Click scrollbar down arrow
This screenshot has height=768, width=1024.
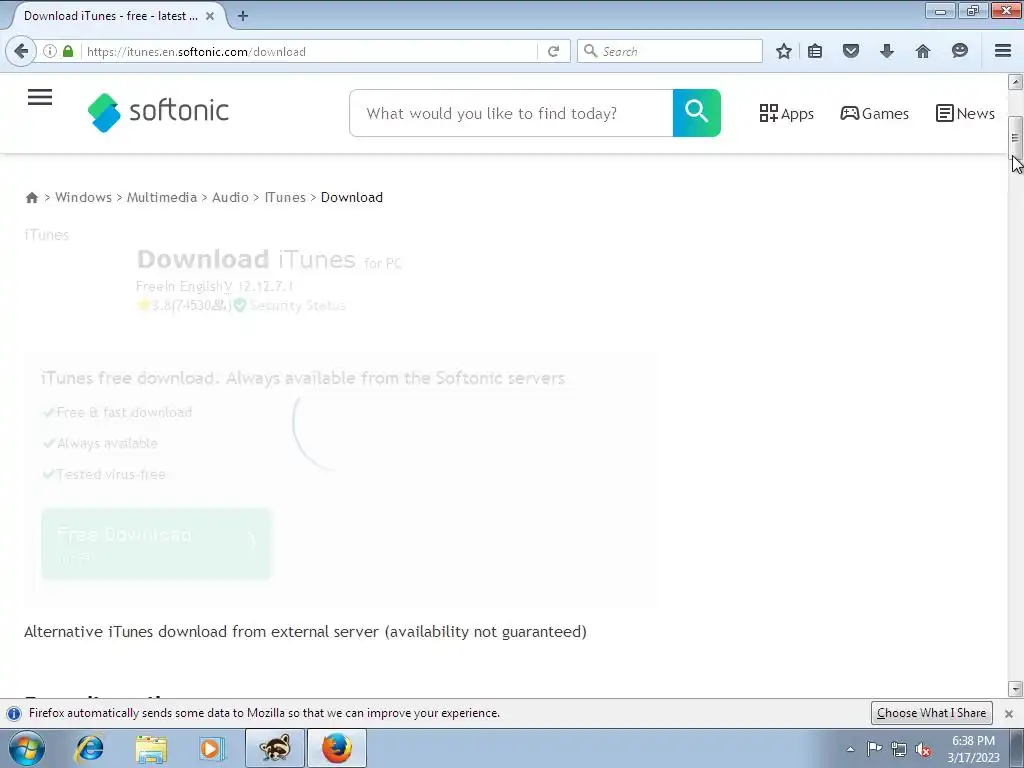click(1015, 689)
